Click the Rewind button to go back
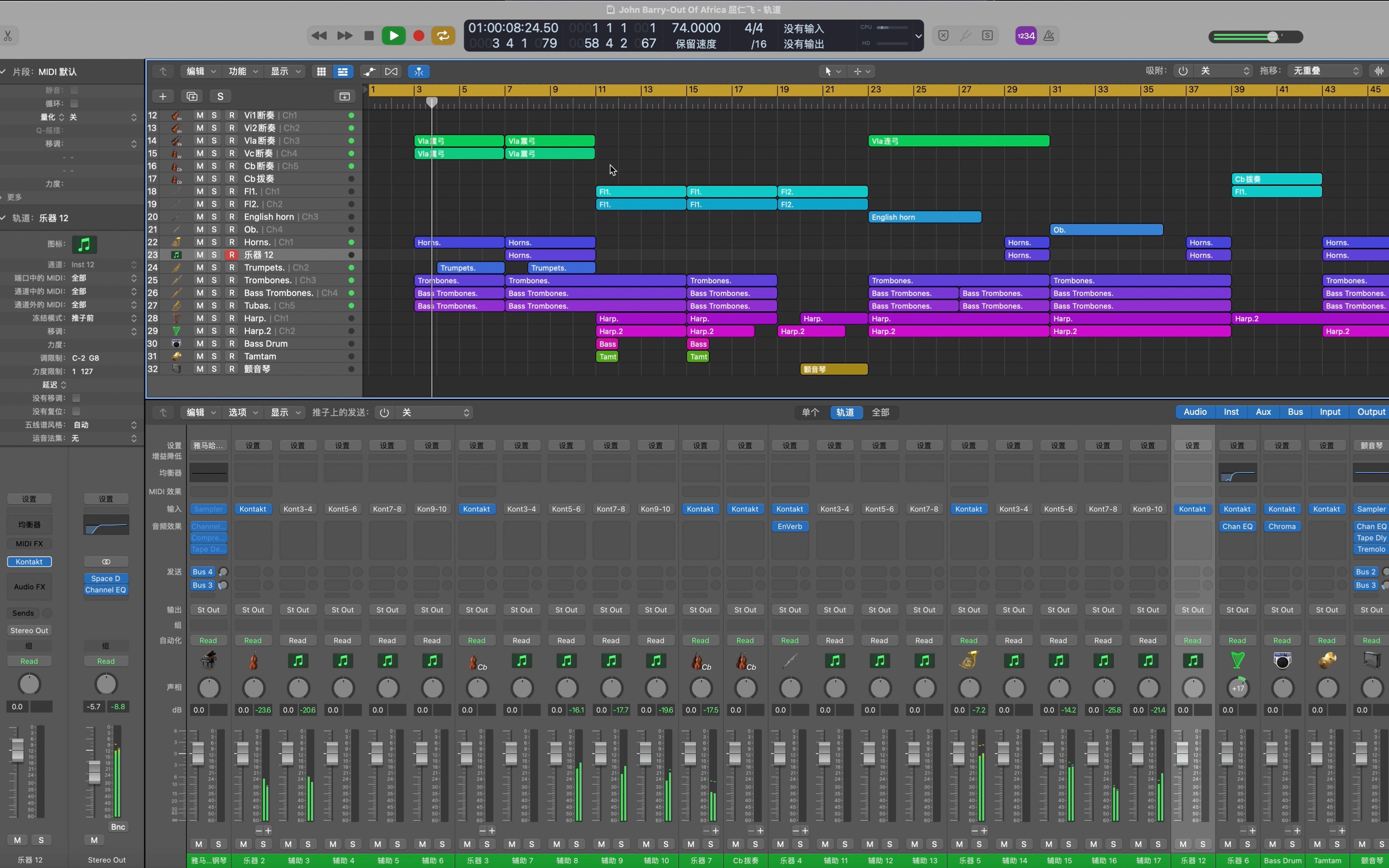 click(318, 35)
